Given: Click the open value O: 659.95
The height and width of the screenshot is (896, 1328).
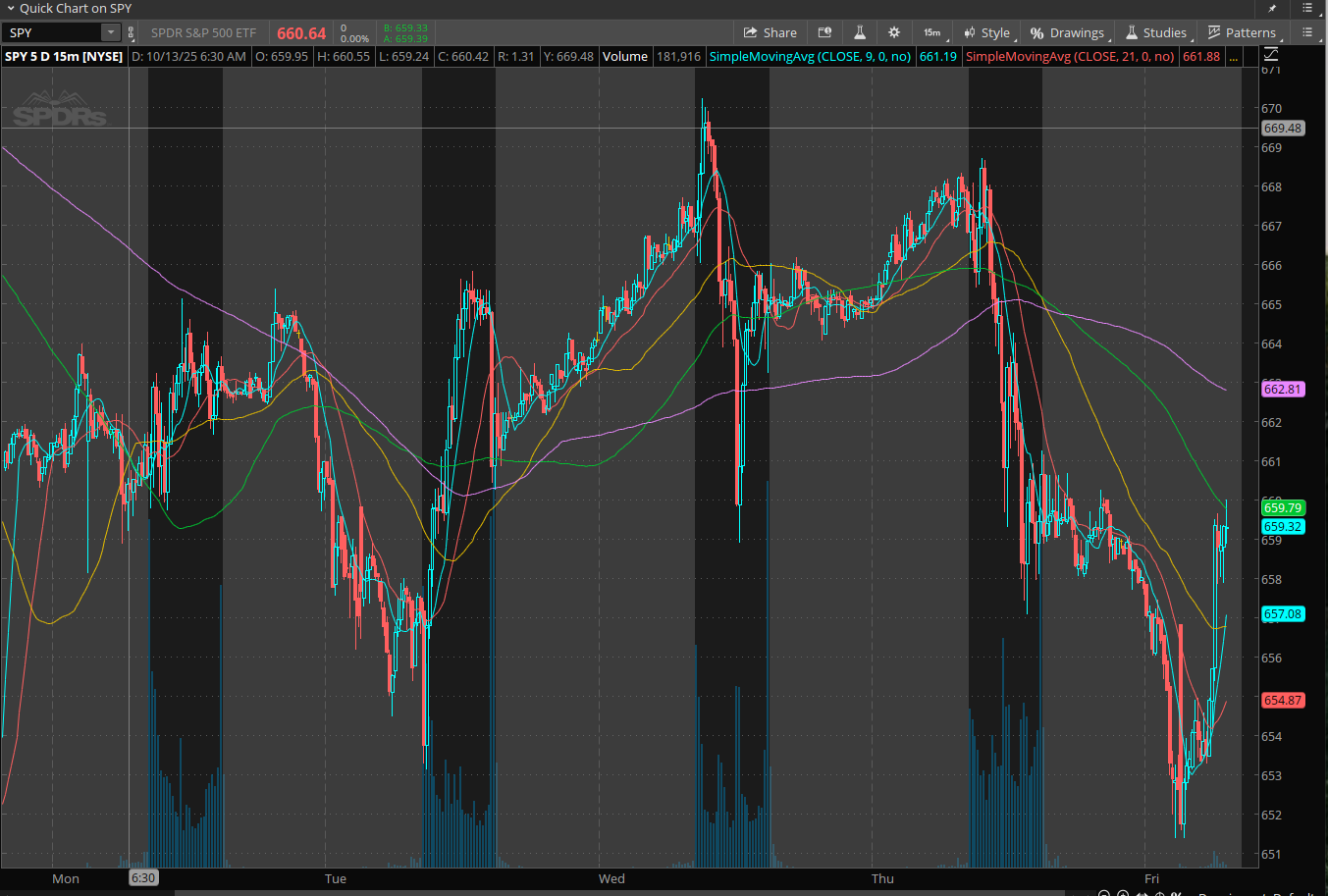Looking at the screenshot, I should 282,56.
